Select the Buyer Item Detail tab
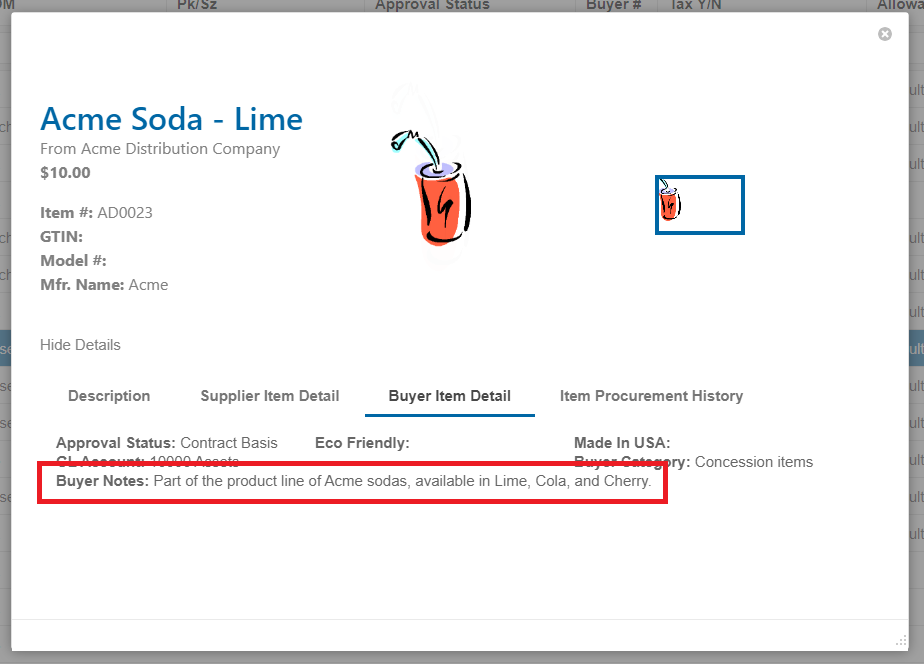This screenshot has width=924, height=664. (x=449, y=395)
